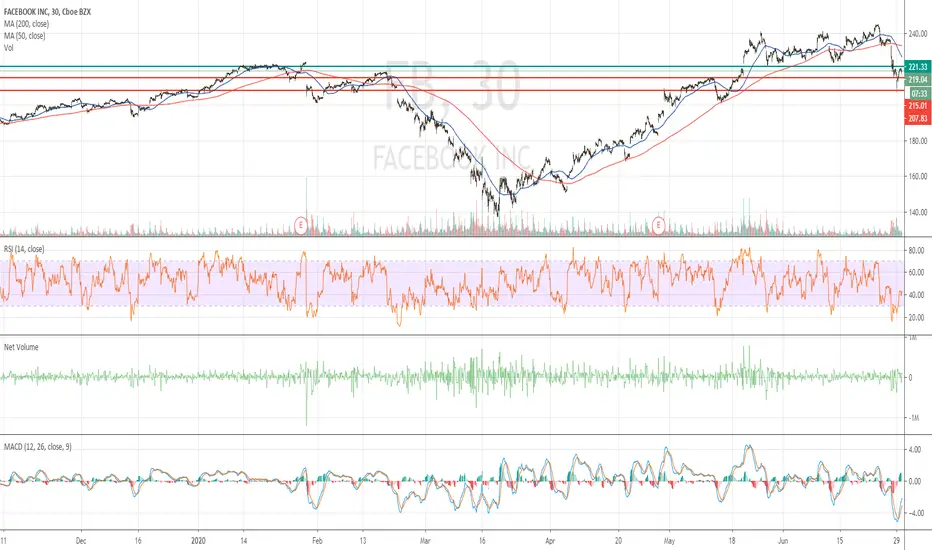Image resolution: width=932 pixels, height=550 pixels.
Task: Click 240.00 on the price axis
Action: click(x=918, y=34)
